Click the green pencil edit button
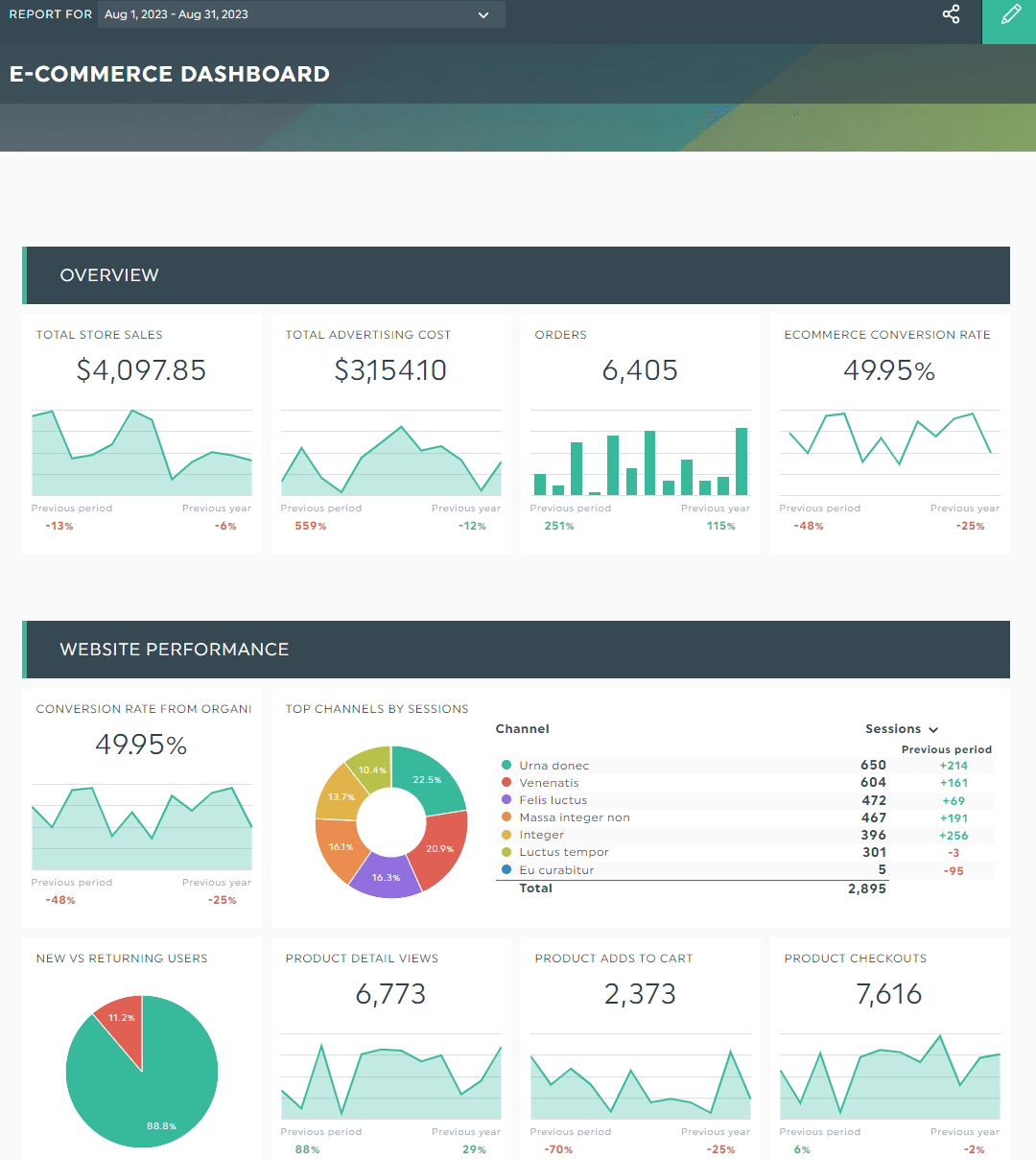 coord(1010,15)
